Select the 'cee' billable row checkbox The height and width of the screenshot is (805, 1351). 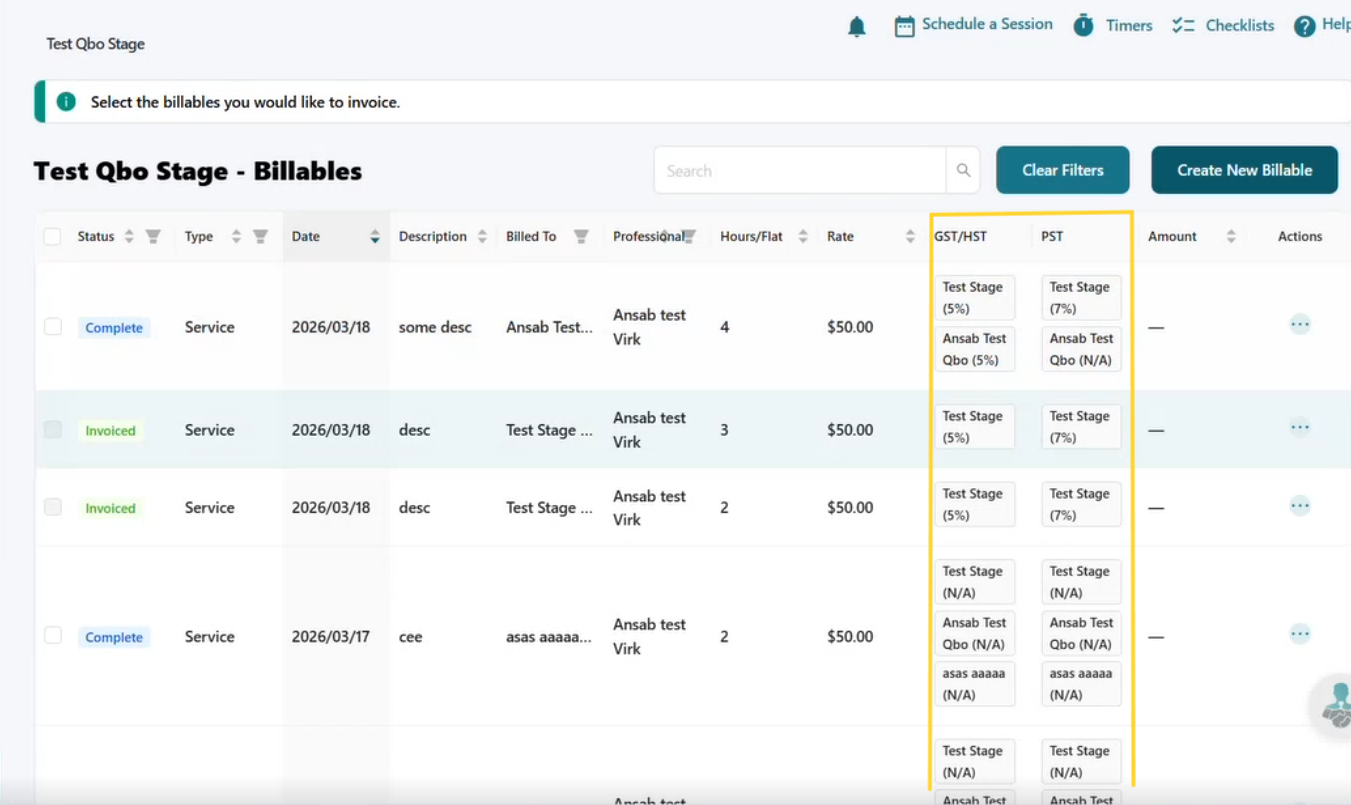53,636
